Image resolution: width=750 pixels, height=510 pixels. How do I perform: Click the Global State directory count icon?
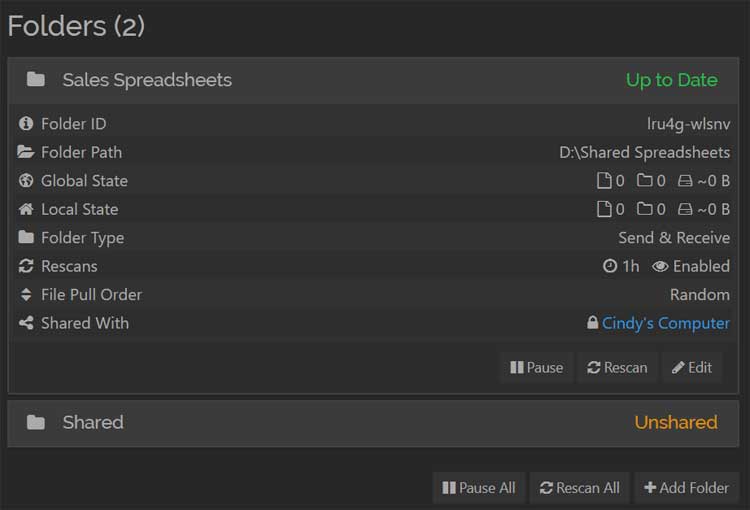pos(645,180)
